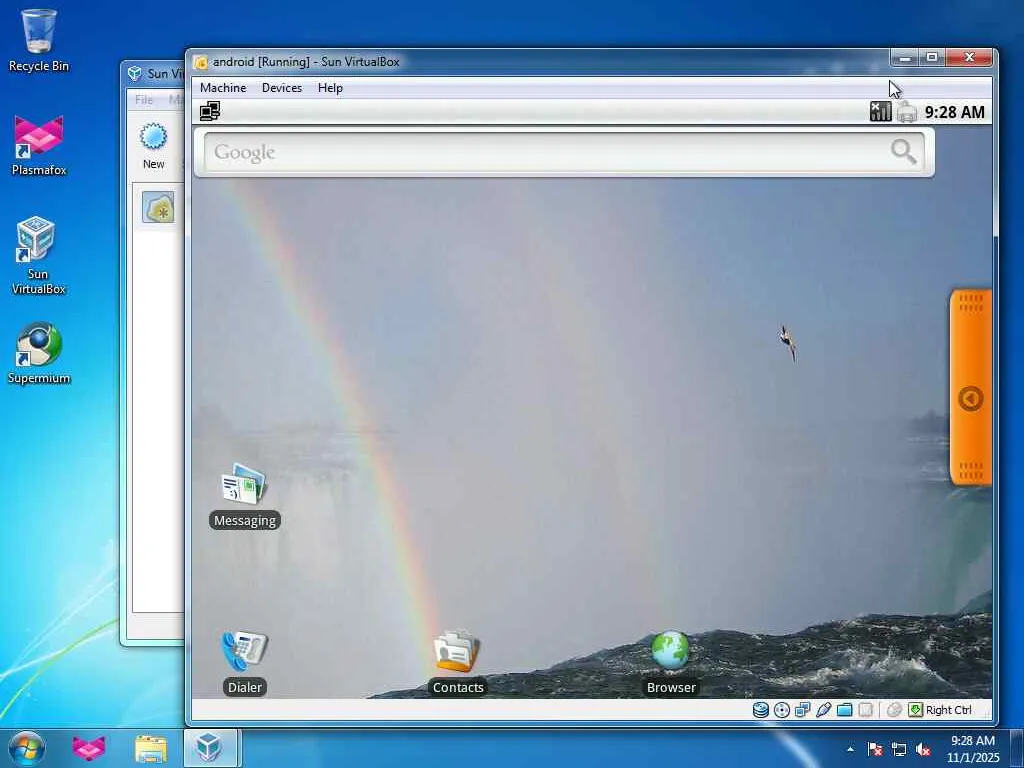Click the Android 9:28 AM clock

[954, 112]
